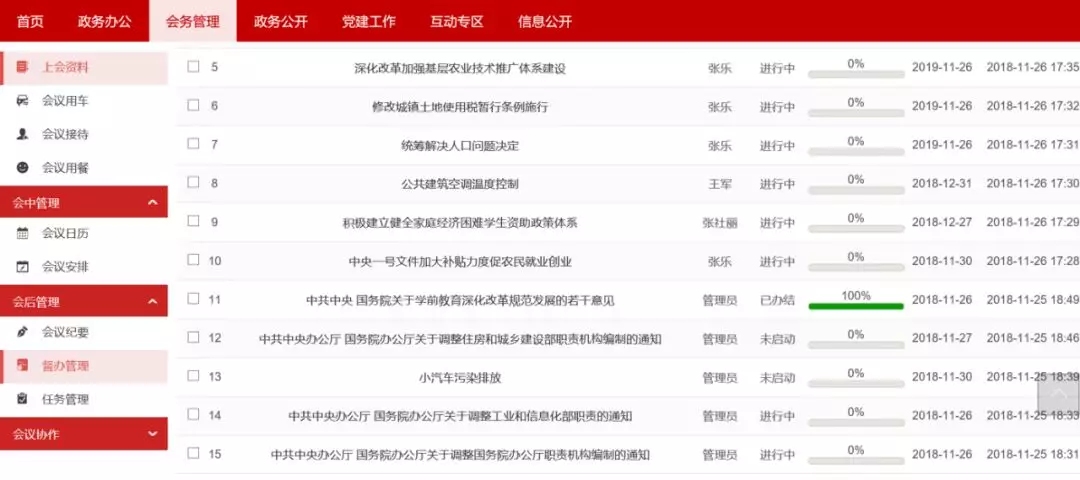The image size is (1080, 480).
Task: Click the calendar icon beside 会议日历
Action: 22,233
